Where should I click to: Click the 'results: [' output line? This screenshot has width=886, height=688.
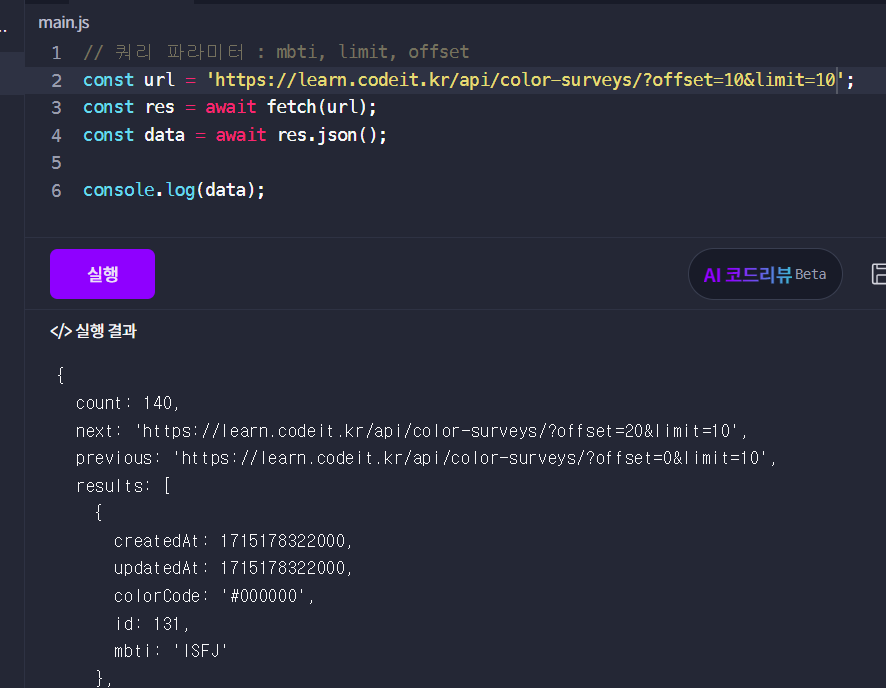[123, 486]
